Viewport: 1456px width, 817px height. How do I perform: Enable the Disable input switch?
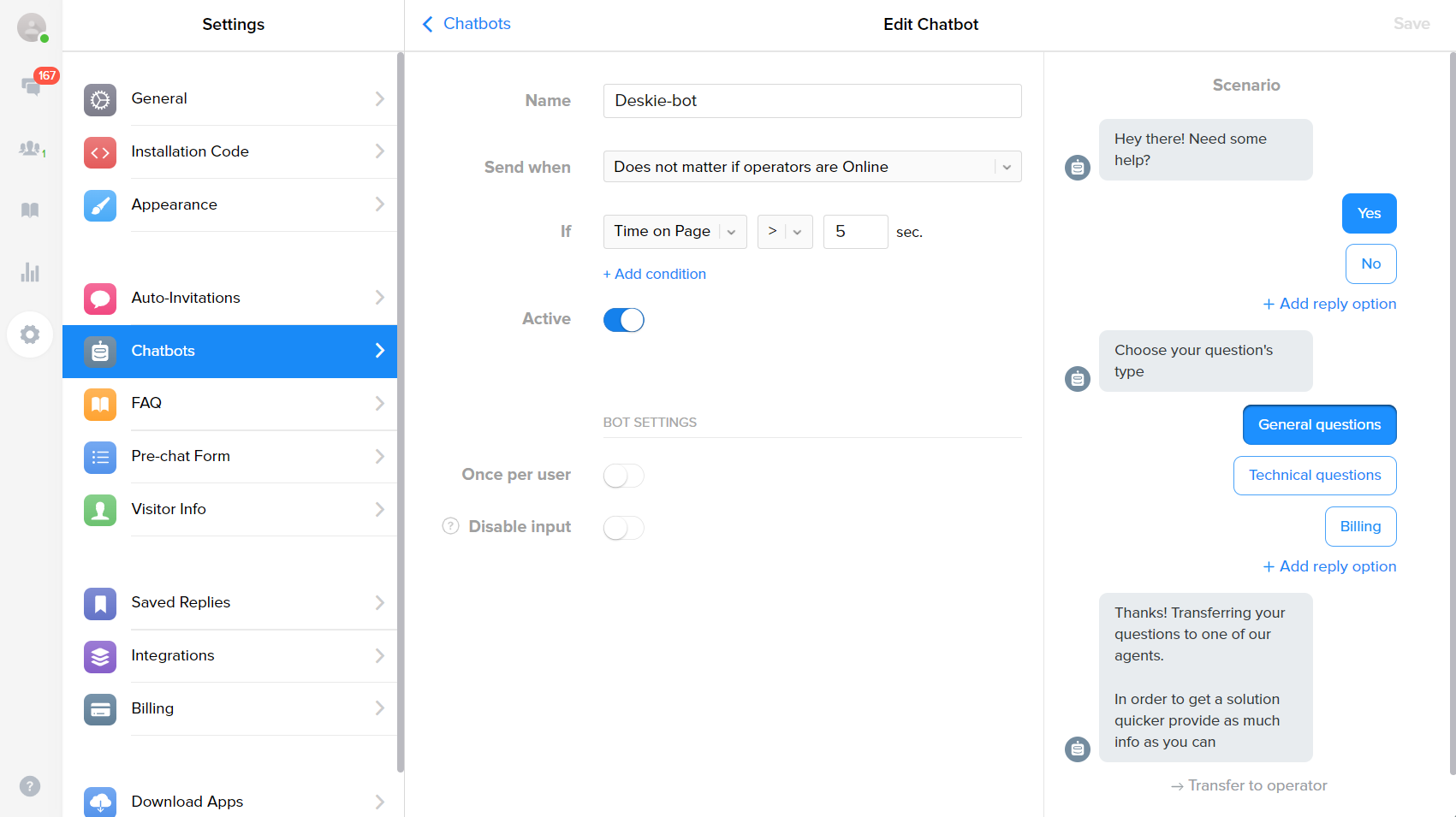click(x=624, y=528)
